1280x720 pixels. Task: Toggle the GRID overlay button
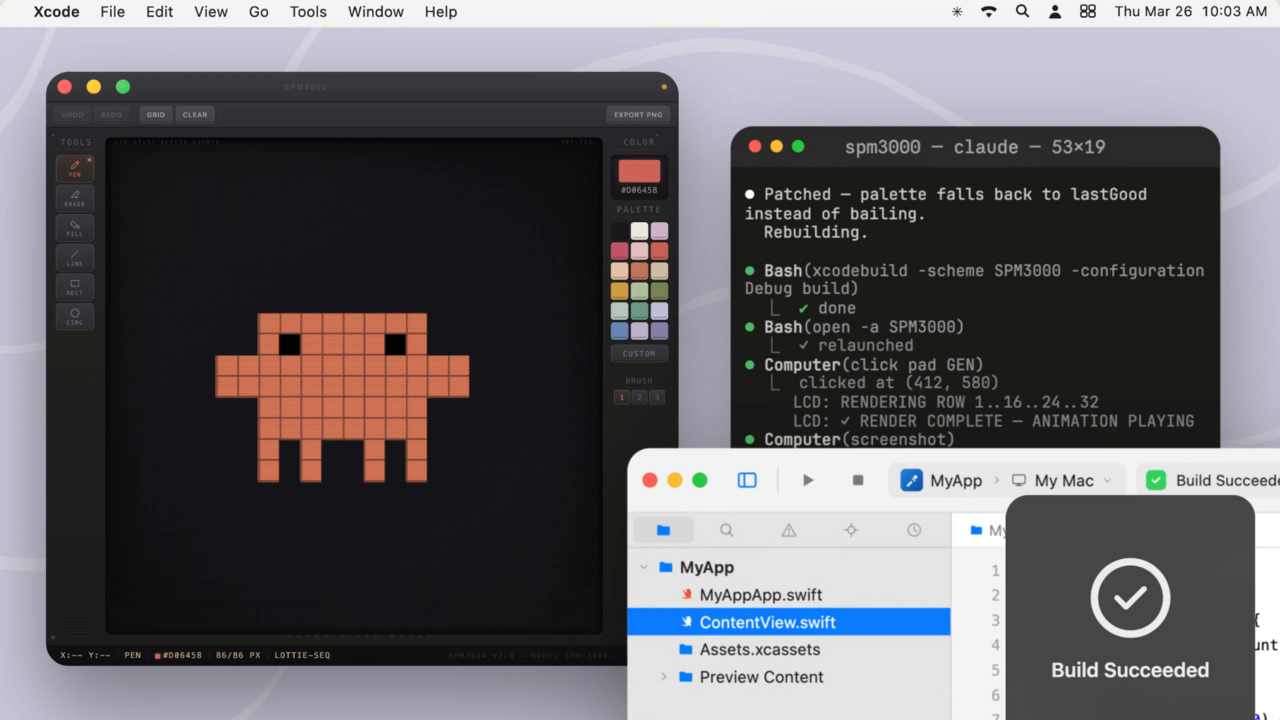coord(156,115)
